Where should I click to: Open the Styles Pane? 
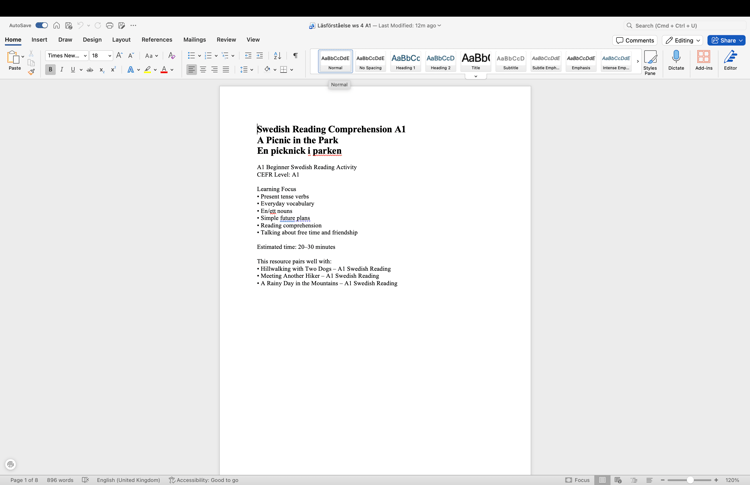[x=650, y=63]
